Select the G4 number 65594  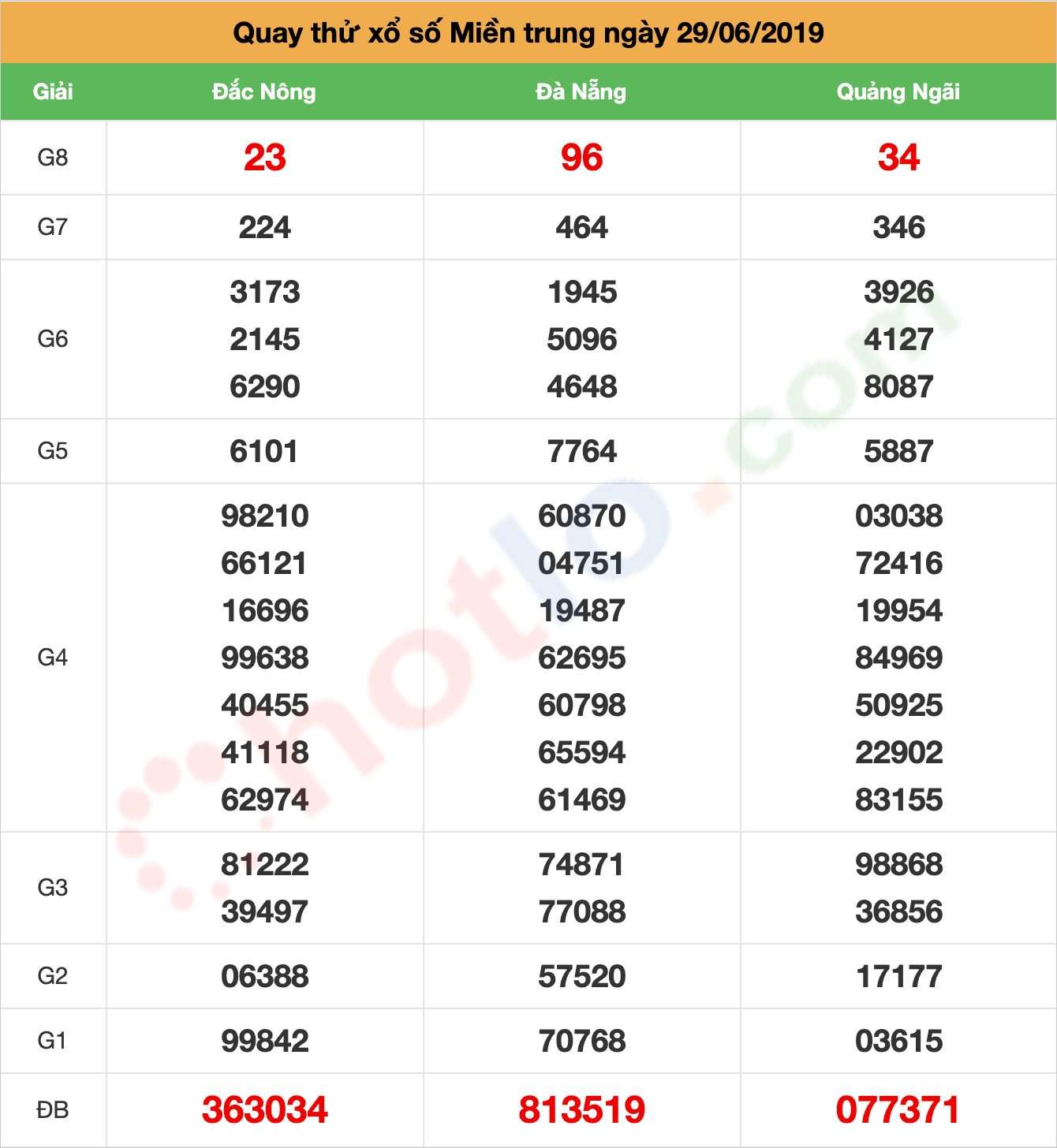point(582,753)
